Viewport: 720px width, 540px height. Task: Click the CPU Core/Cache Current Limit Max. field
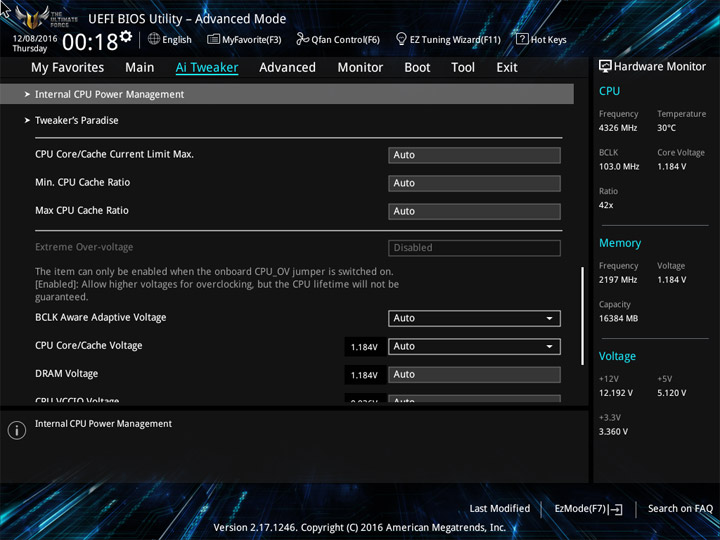click(x=474, y=155)
